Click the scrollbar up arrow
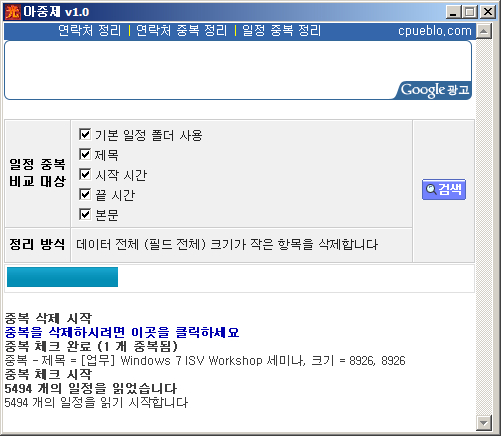Screen dimensions: 501x436 [484, 31]
